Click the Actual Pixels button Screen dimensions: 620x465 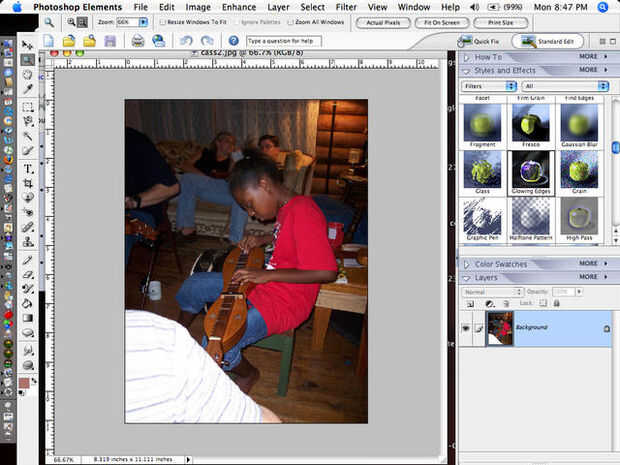tap(383, 23)
